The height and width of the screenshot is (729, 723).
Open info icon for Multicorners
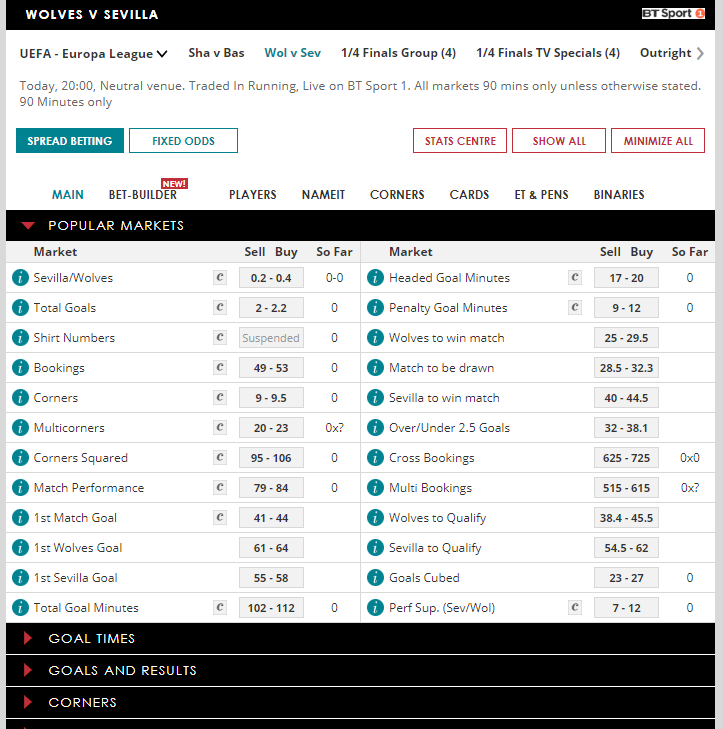click(20, 428)
